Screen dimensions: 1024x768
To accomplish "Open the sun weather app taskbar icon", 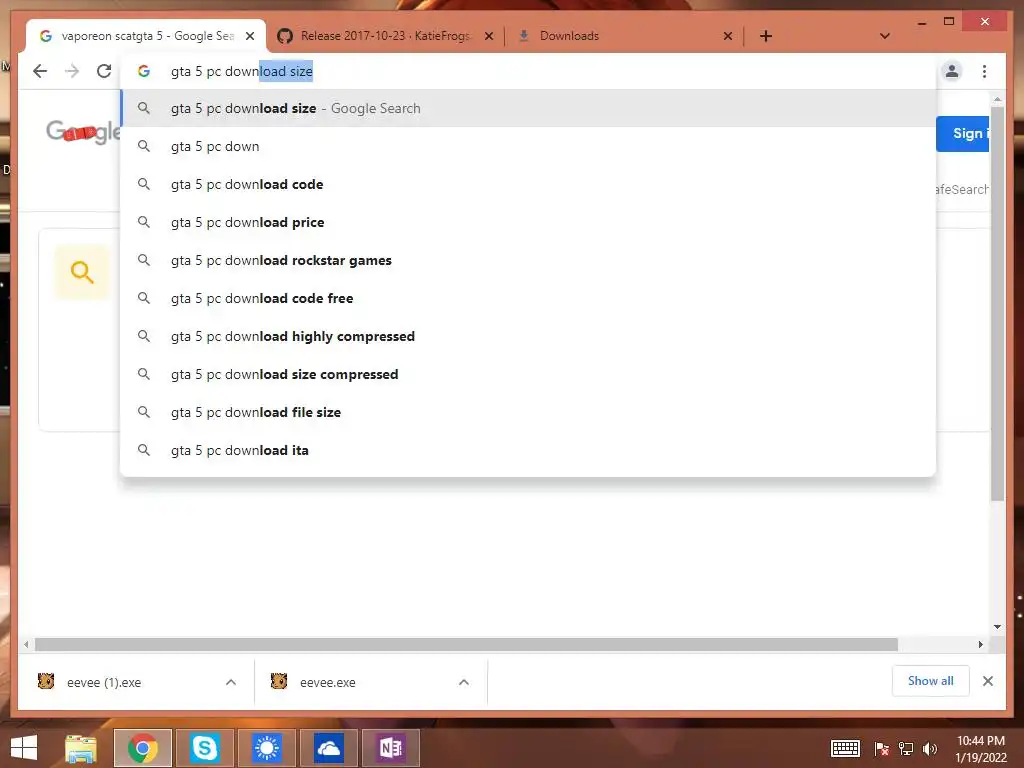I will click(267, 748).
